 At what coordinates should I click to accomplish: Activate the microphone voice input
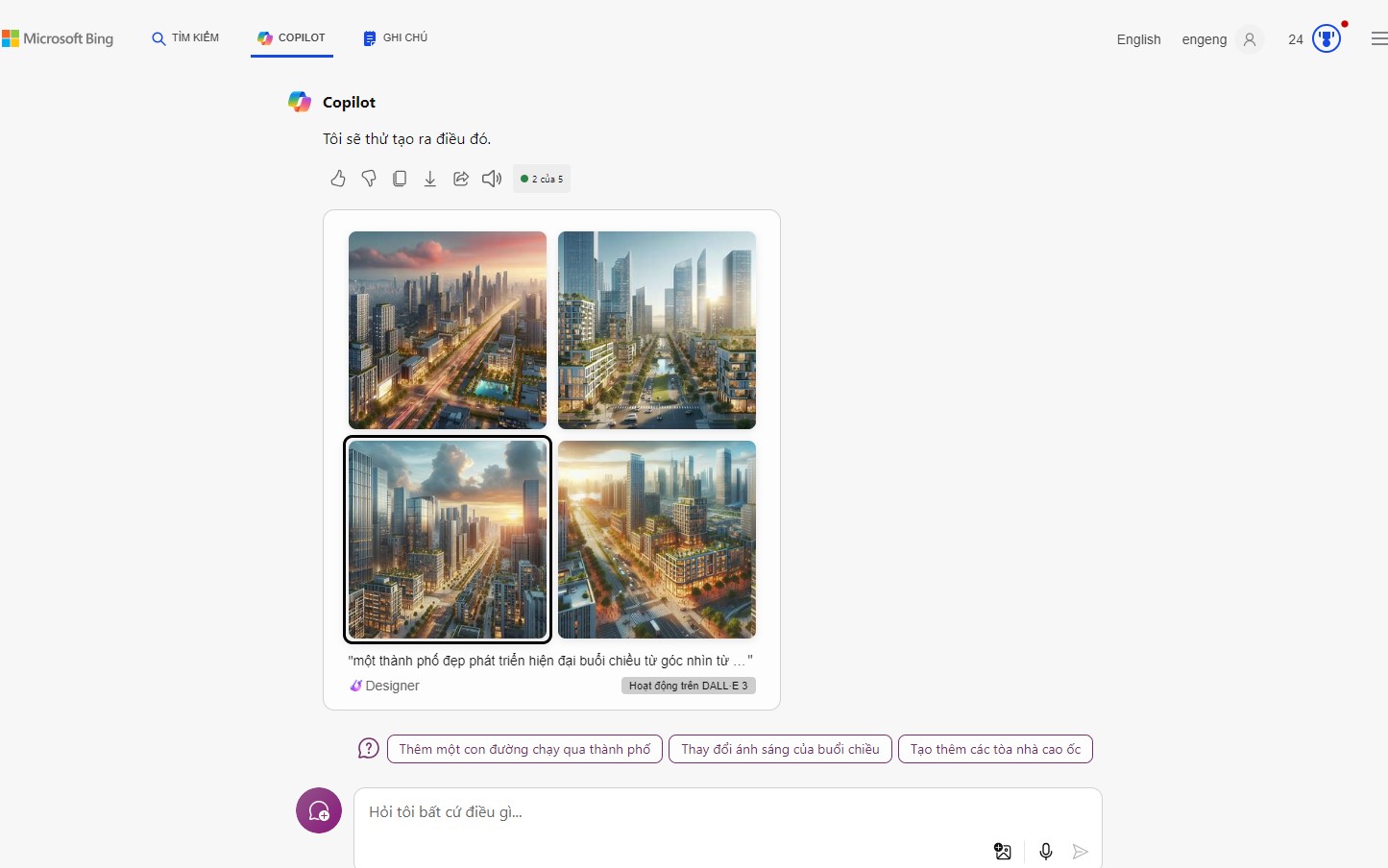pos(1046,851)
